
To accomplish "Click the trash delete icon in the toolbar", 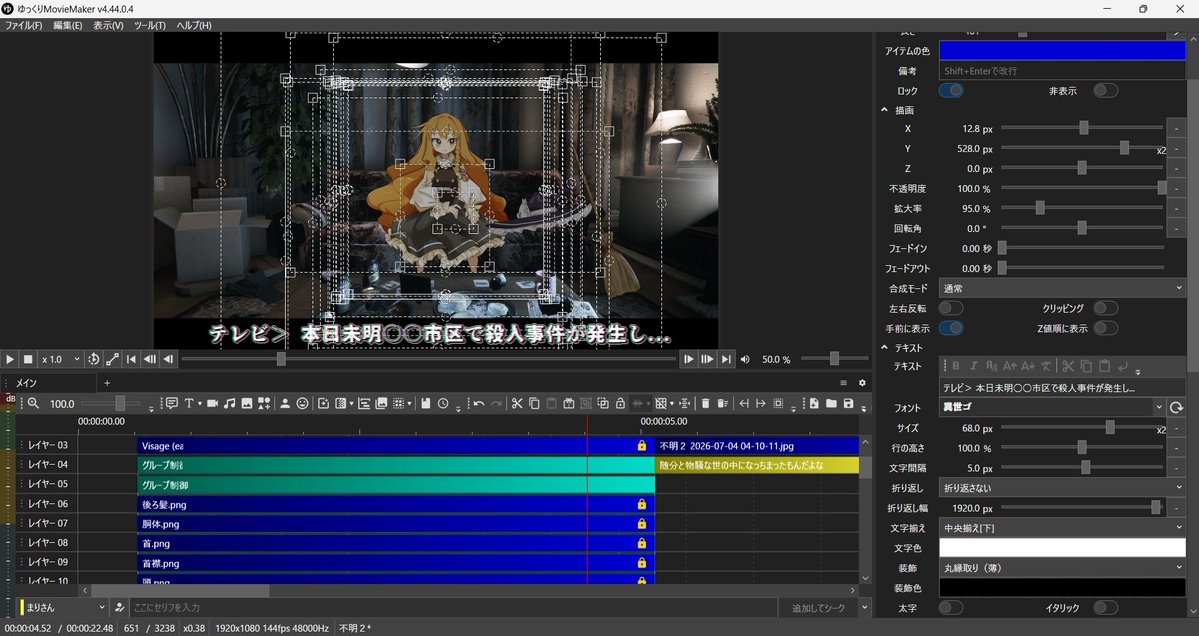I will pyautogui.click(x=705, y=404).
